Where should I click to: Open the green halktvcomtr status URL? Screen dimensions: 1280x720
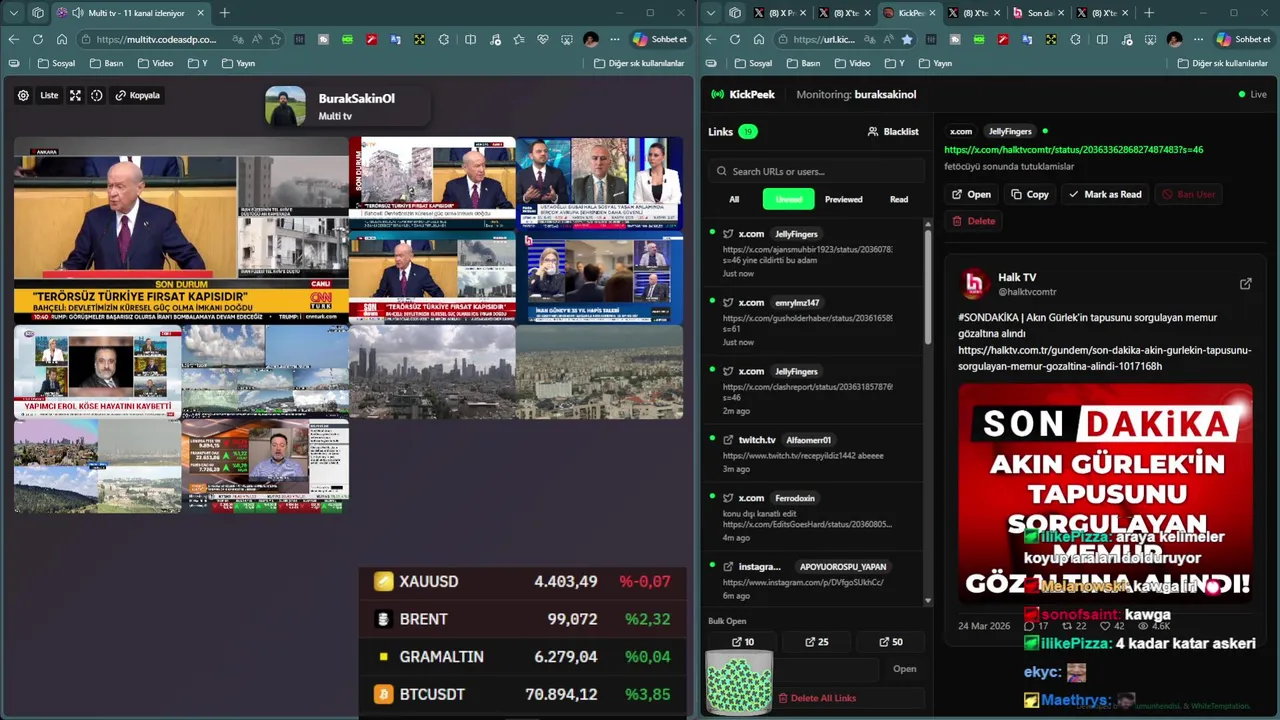point(1074,150)
